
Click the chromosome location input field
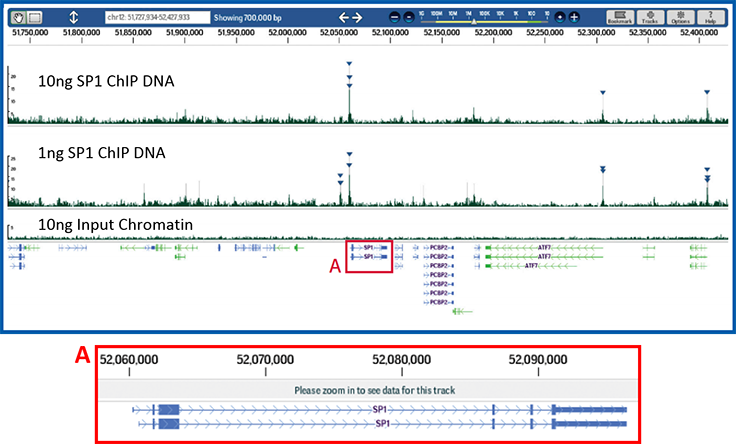(x=157, y=18)
